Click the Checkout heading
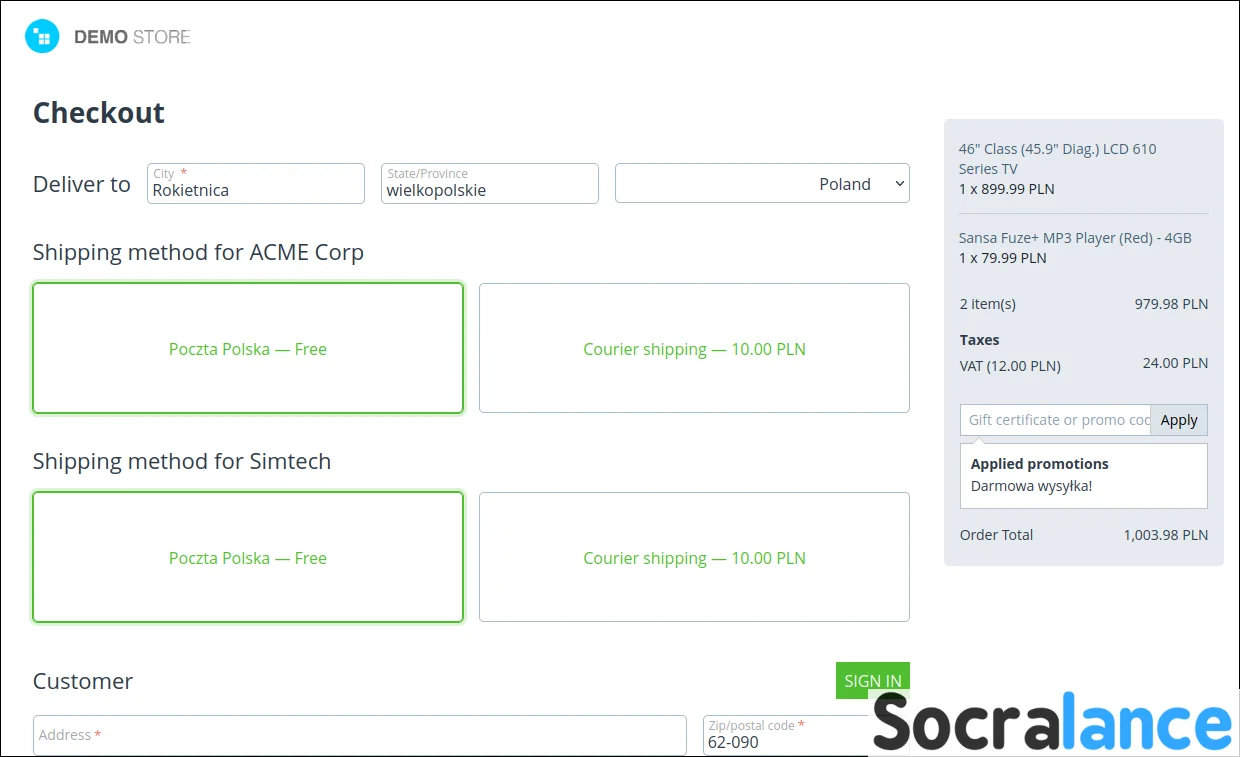Screen dimensions: 1240x757 99,113
